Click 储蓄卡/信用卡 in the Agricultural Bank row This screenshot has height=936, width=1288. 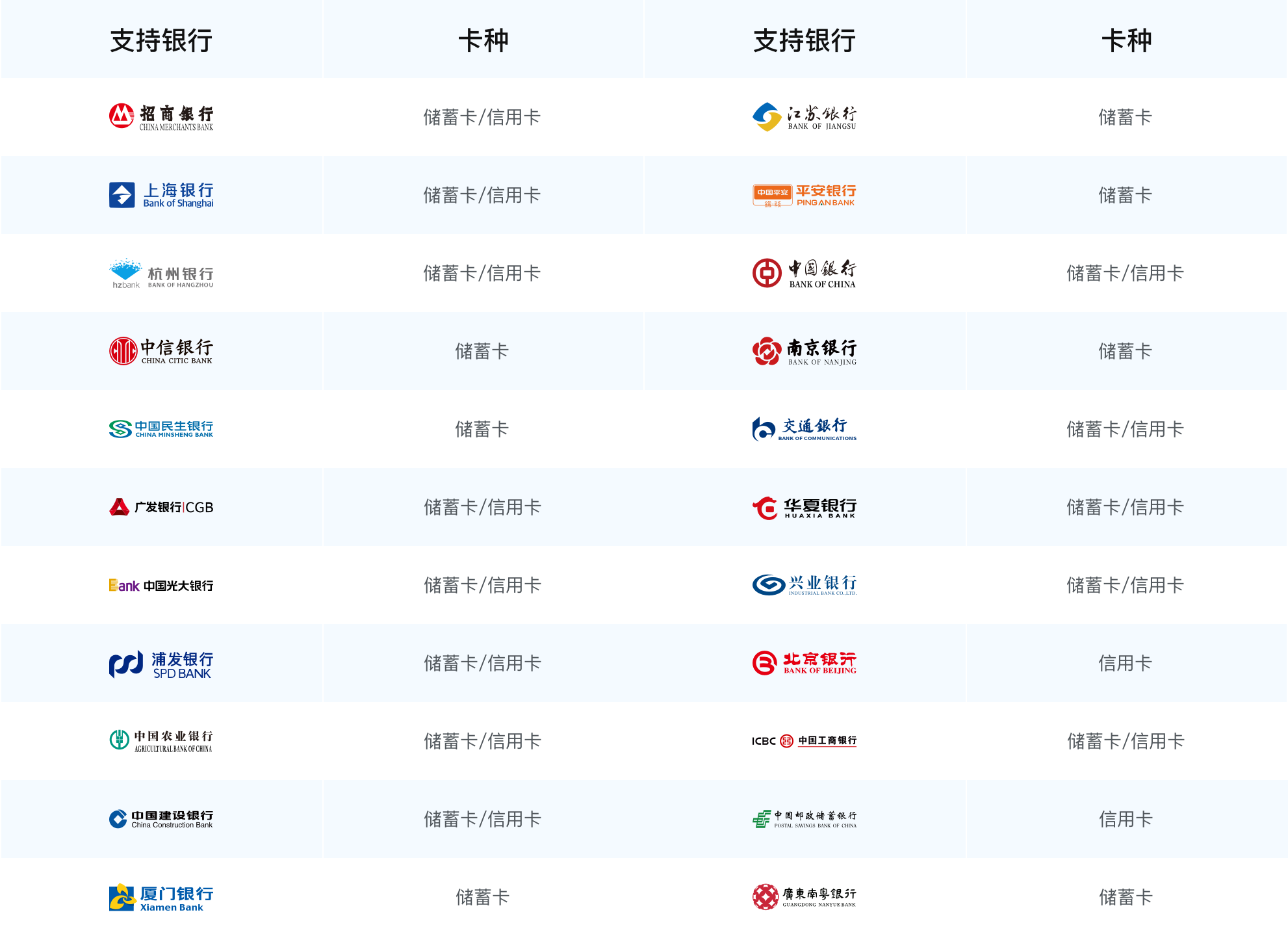pos(482,741)
